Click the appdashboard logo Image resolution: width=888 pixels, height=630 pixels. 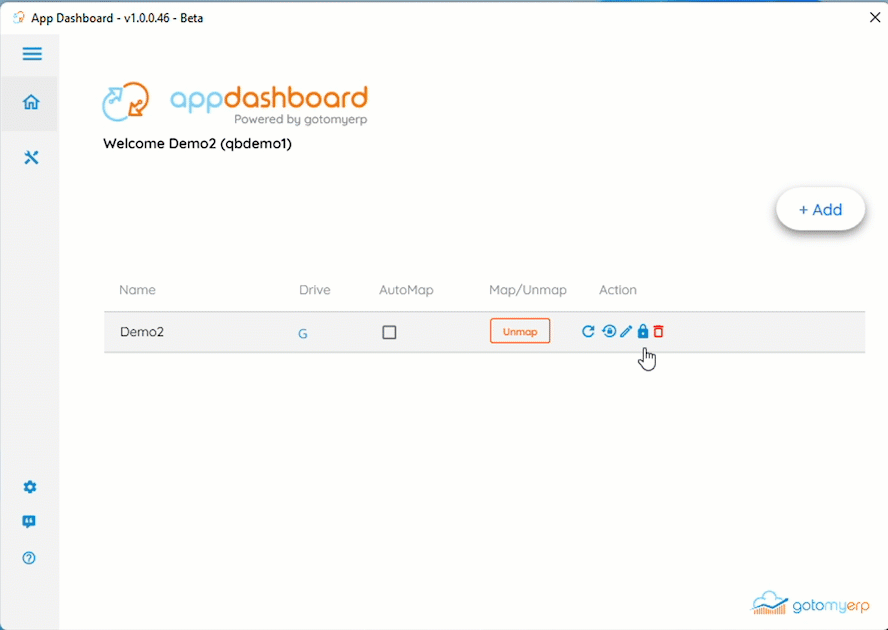[x=235, y=103]
